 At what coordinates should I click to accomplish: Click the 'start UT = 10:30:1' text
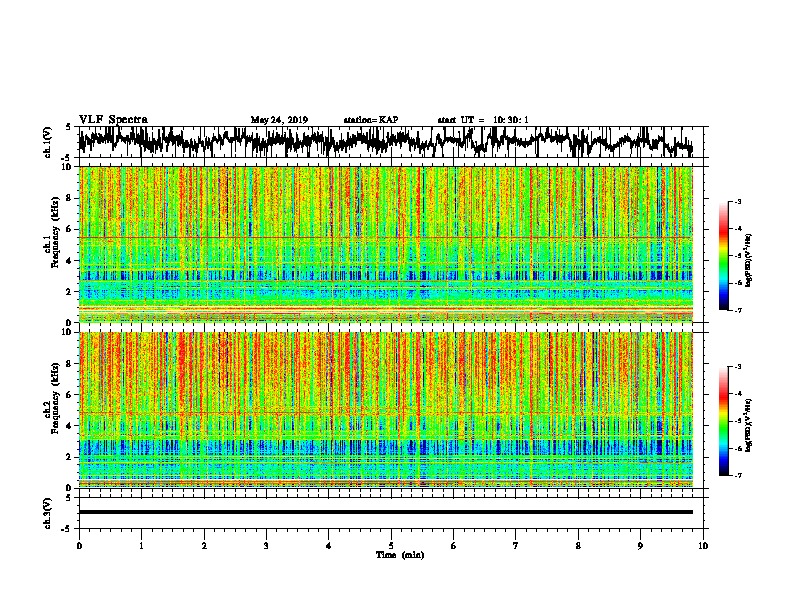(483, 120)
